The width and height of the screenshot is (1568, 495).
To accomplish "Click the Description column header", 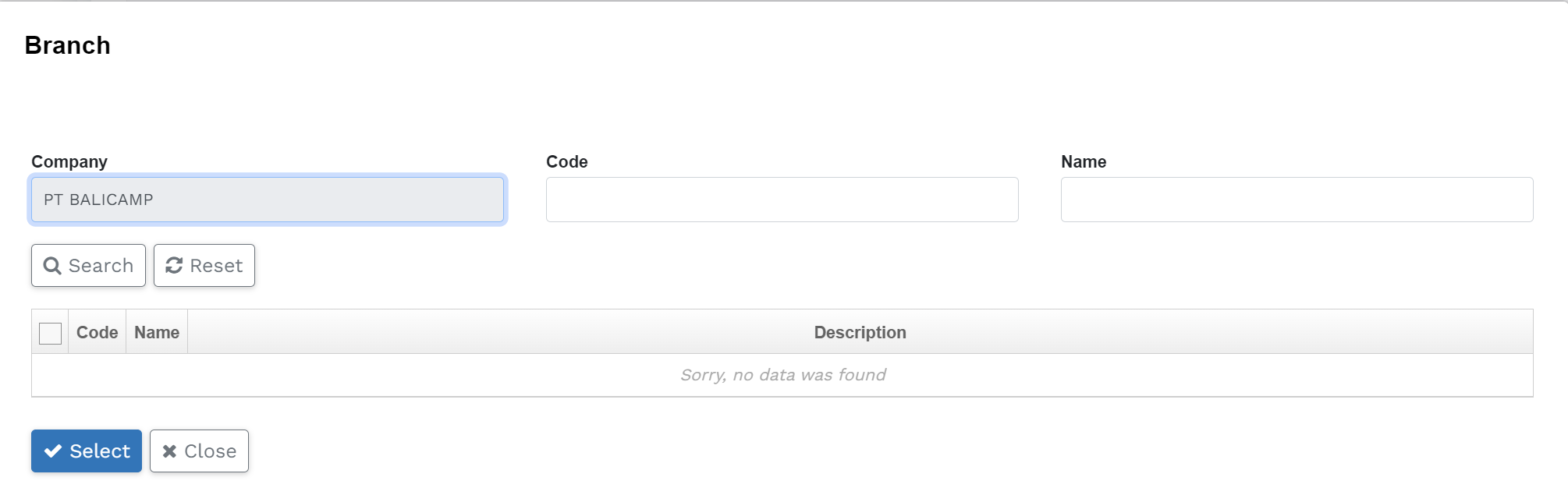I will click(860, 333).
